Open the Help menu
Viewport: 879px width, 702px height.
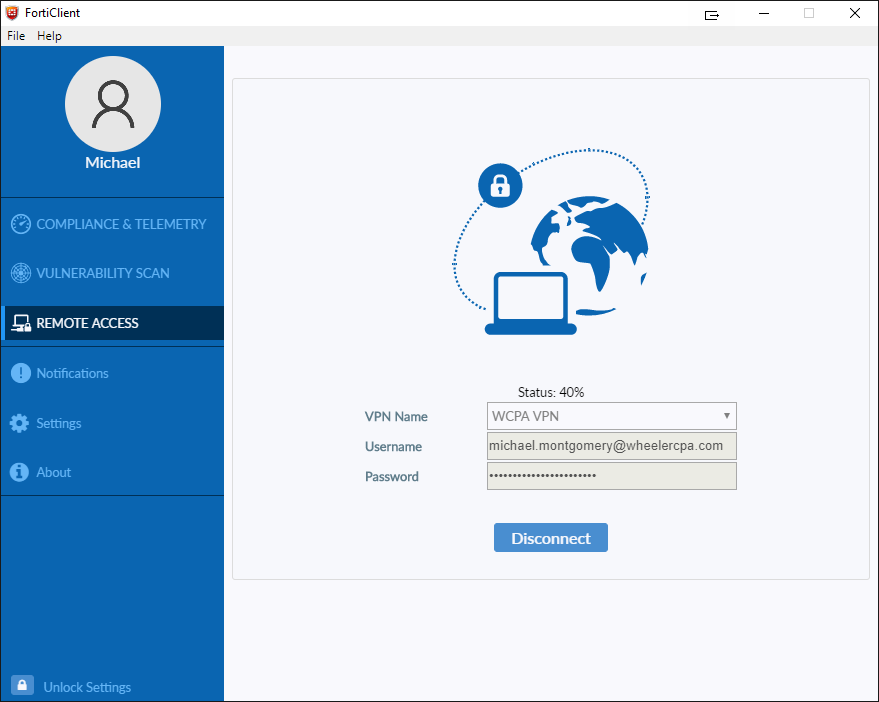click(49, 36)
